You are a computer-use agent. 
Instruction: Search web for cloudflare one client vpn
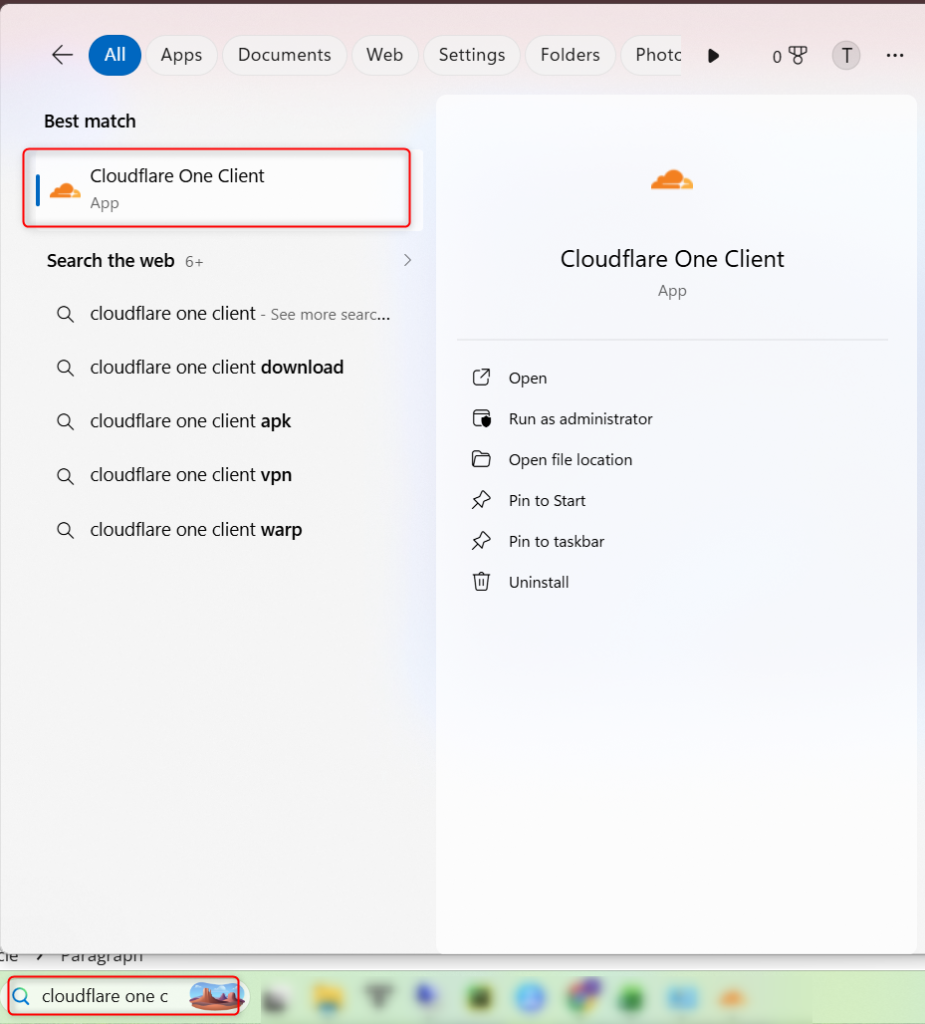[x=223, y=475]
